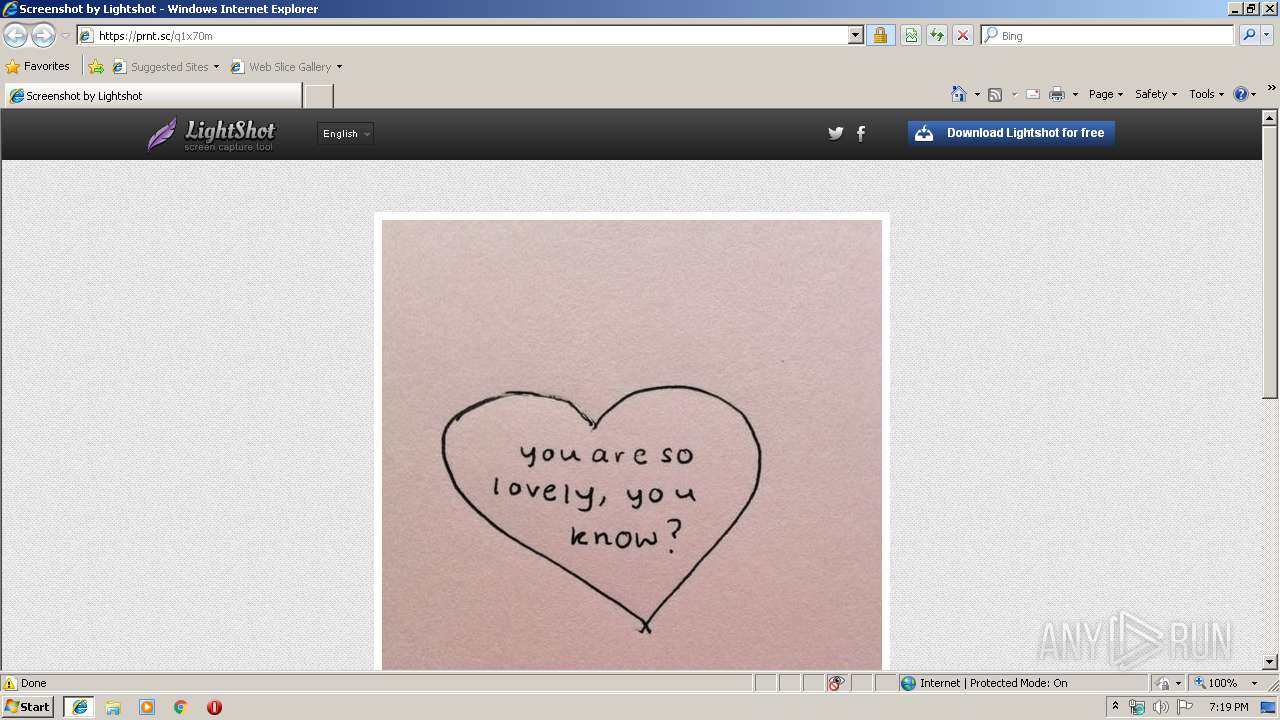Go to the browser Home page icon

point(958,94)
